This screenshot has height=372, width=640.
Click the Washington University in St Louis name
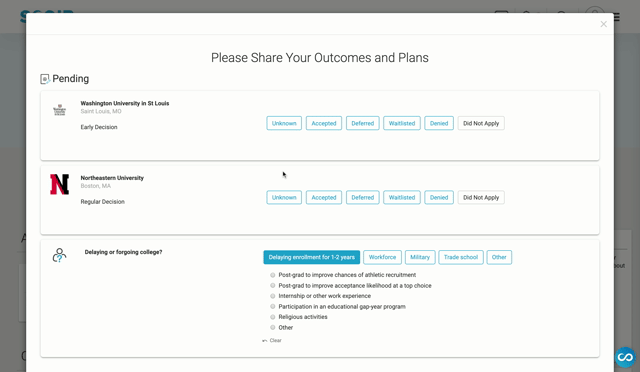(x=124, y=103)
